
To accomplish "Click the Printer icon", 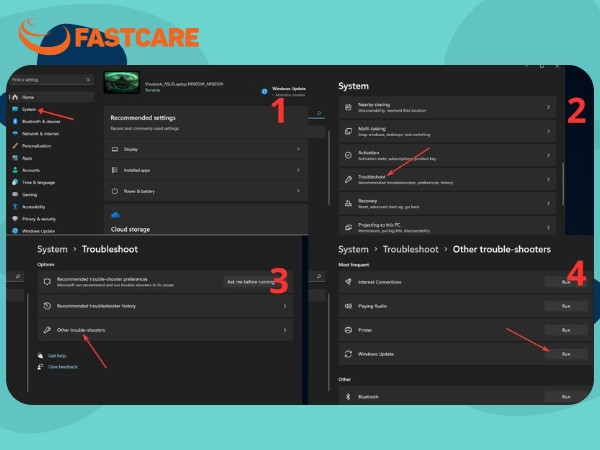I will (348, 330).
